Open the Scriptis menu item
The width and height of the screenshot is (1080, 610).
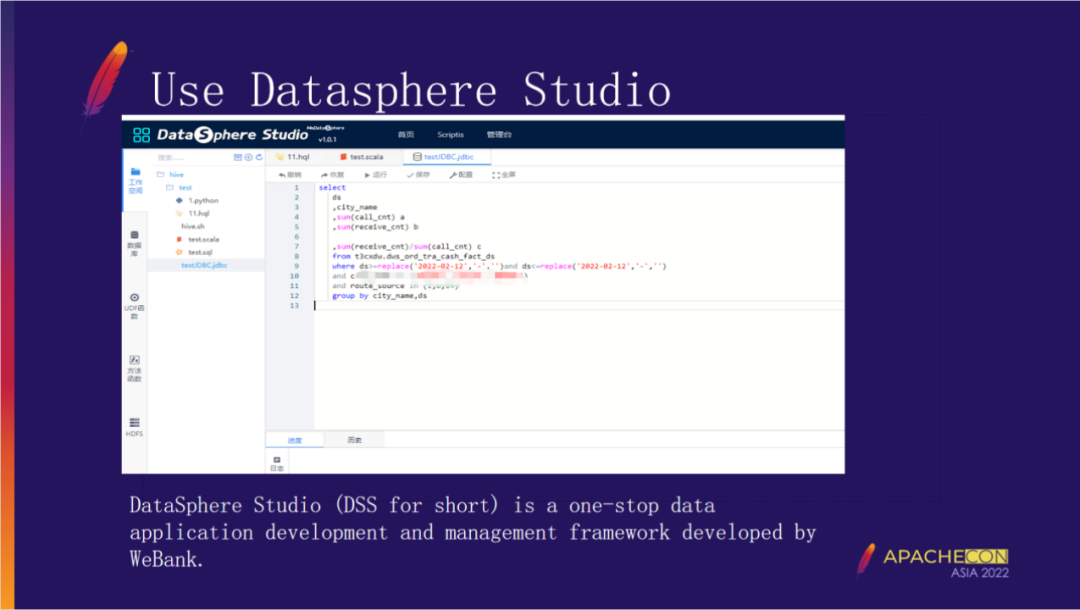pos(450,134)
